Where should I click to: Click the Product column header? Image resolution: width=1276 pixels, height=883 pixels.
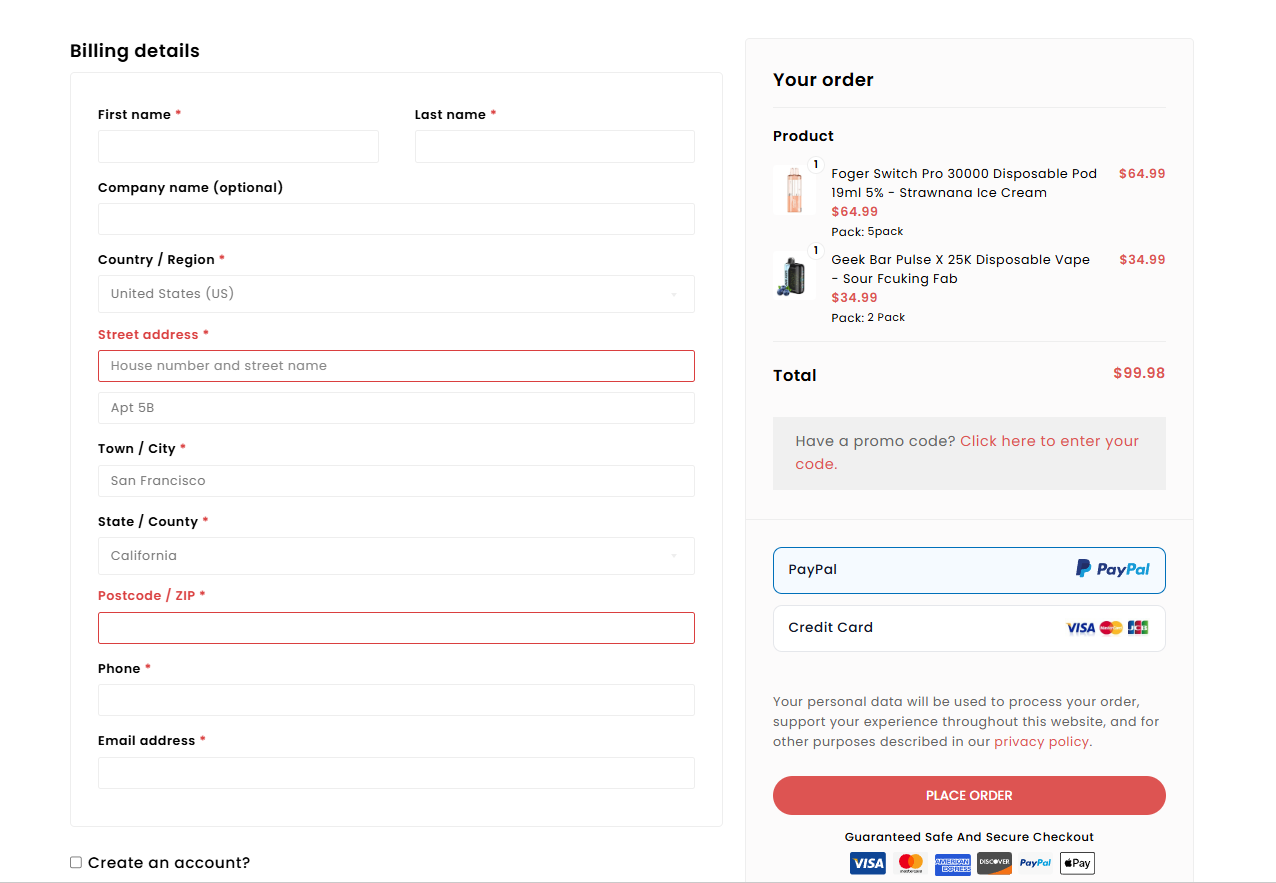pyautogui.click(x=803, y=136)
